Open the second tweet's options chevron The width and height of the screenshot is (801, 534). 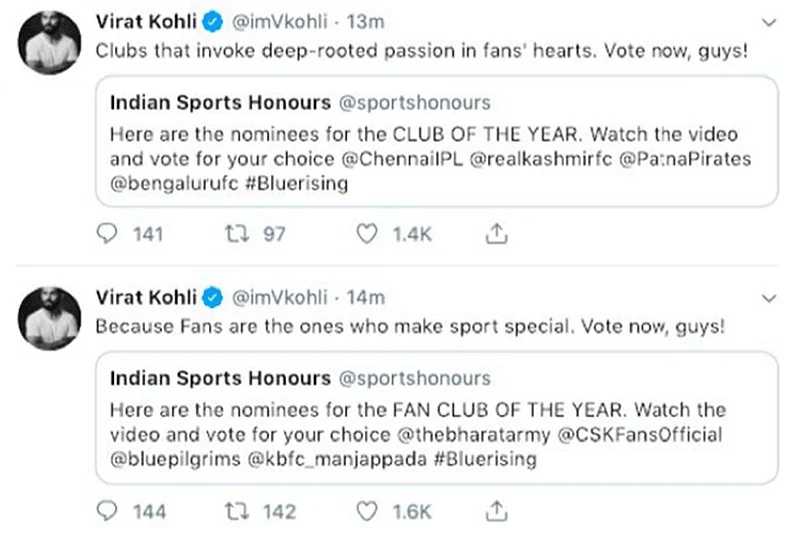coord(768,299)
